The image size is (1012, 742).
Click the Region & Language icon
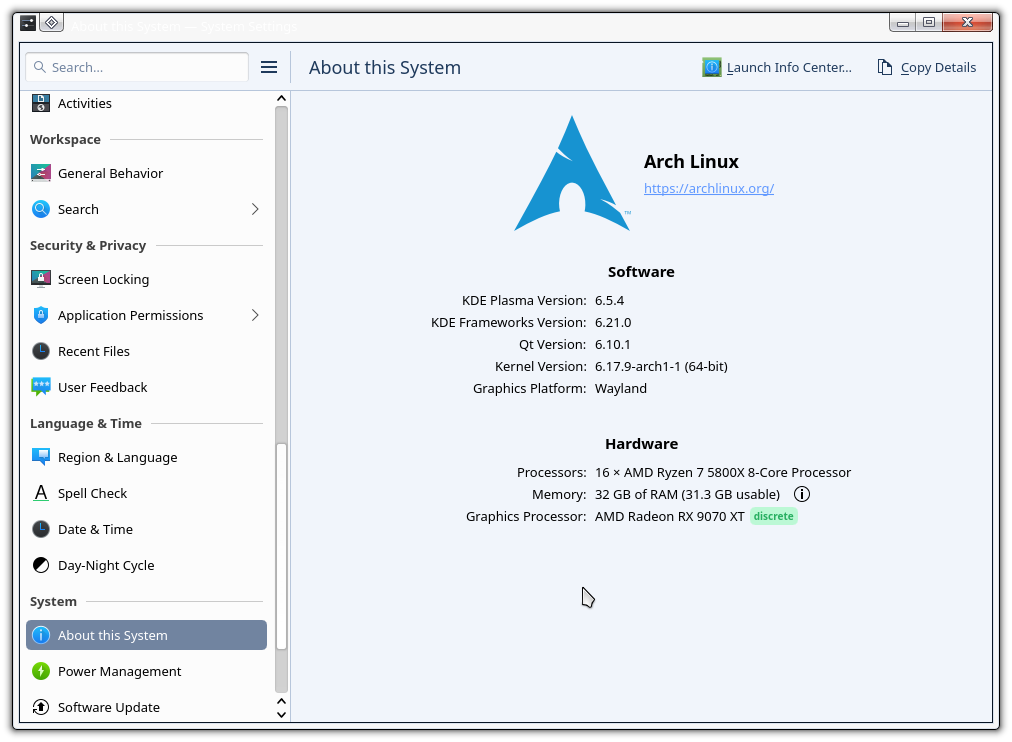point(41,457)
